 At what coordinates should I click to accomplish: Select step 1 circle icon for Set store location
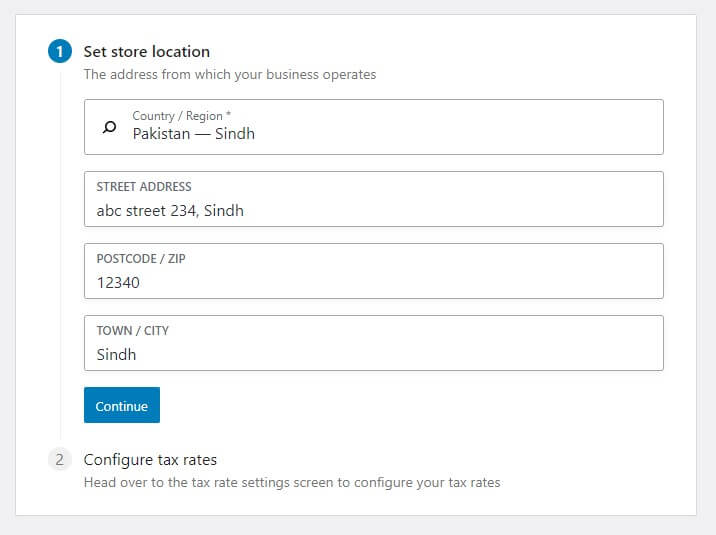pyautogui.click(x=60, y=51)
